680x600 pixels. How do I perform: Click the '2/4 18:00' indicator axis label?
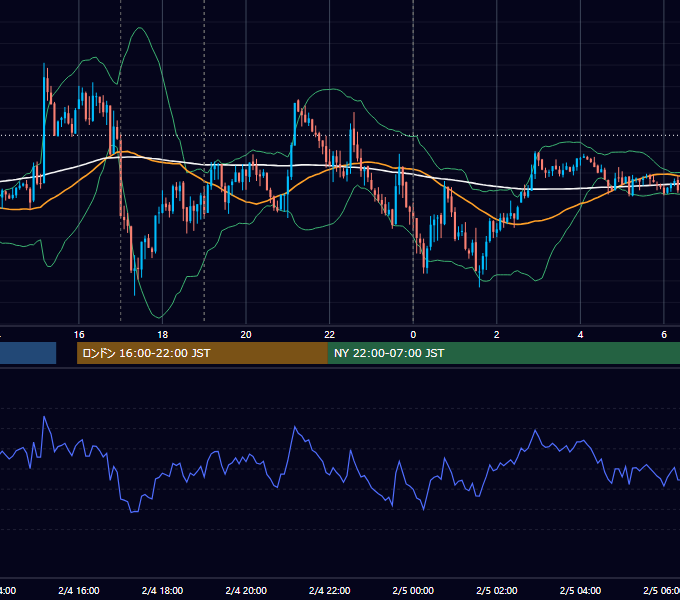(162, 591)
